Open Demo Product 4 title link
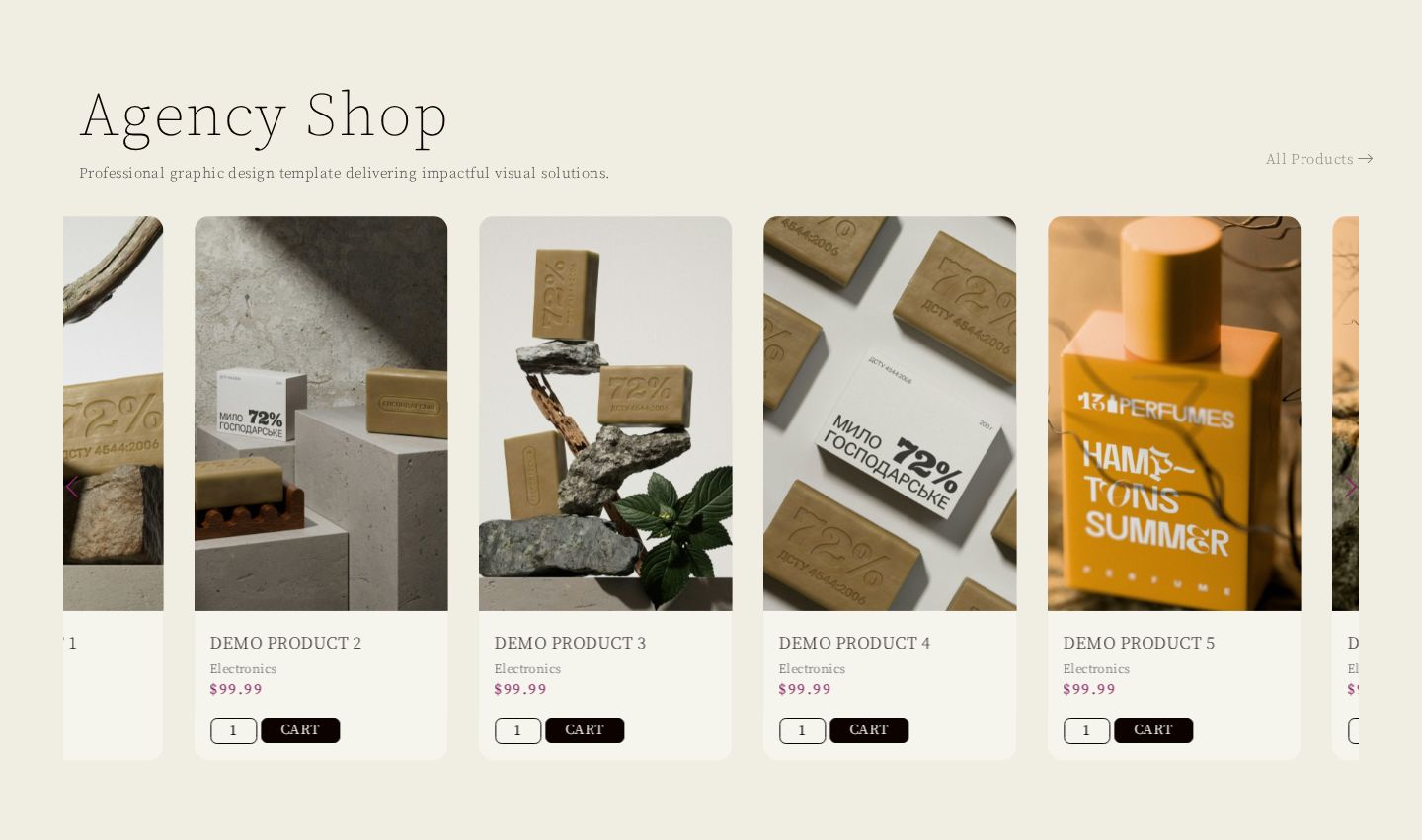The height and width of the screenshot is (840, 1422). click(x=854, y=643)
